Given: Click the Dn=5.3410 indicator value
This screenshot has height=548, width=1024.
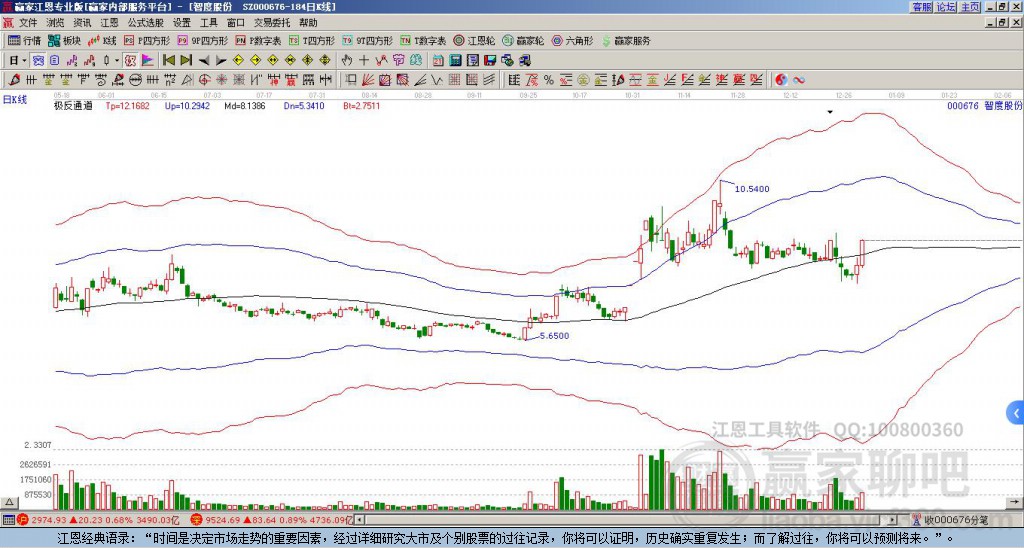Looking at the screenshot, I should point(304,105).
